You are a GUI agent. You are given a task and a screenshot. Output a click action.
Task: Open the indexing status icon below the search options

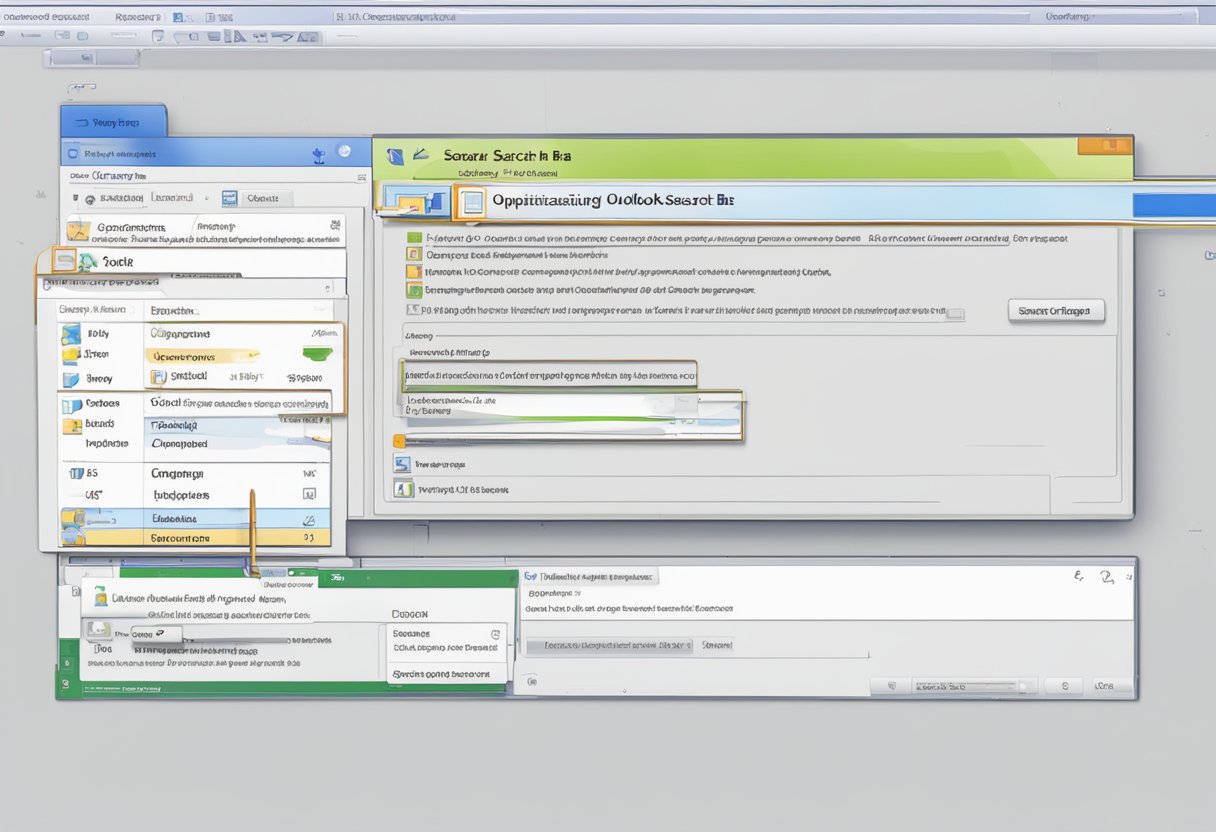click(x=402, y=489)
